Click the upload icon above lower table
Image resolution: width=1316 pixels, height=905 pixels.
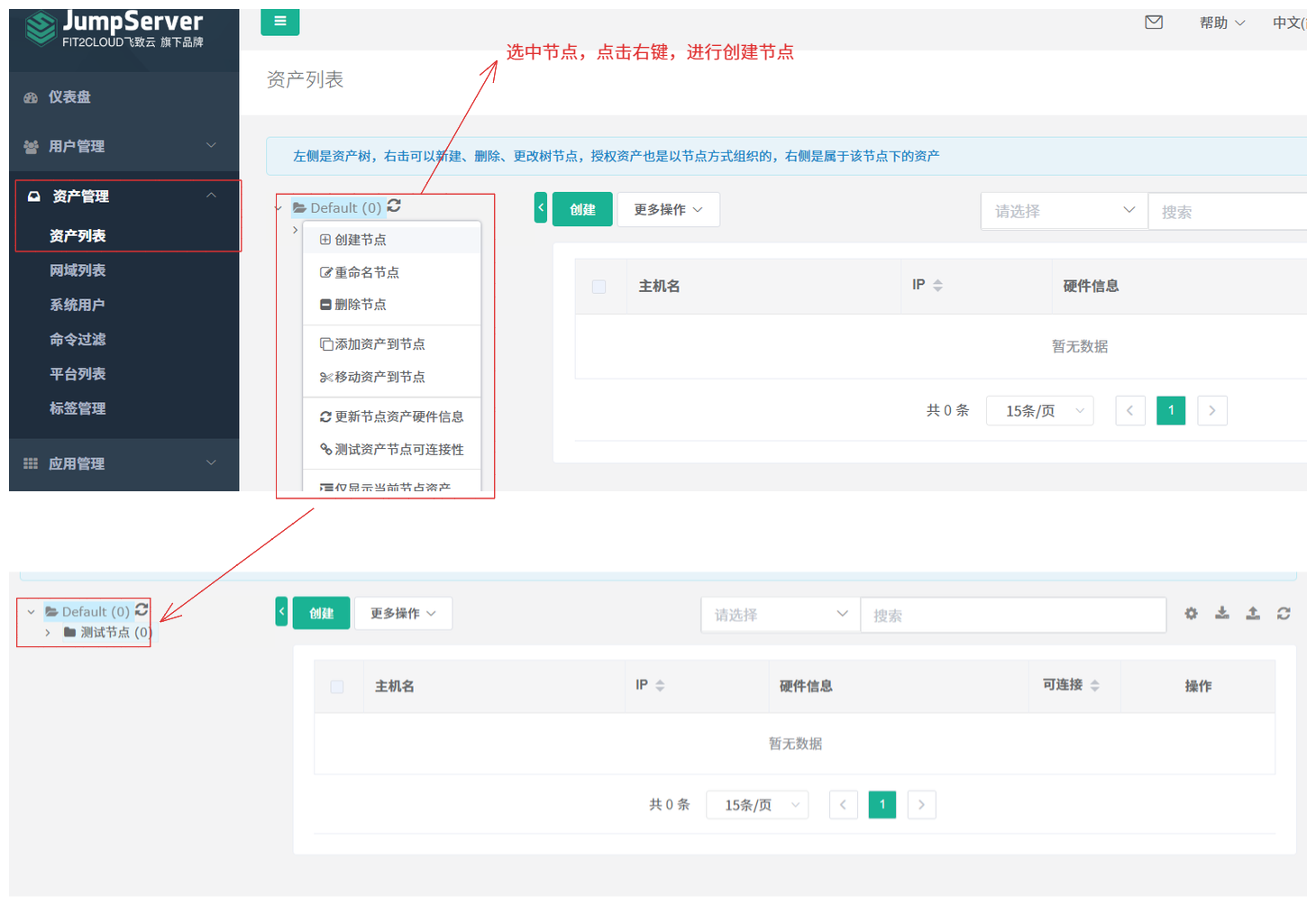[x=1252, y=614]
